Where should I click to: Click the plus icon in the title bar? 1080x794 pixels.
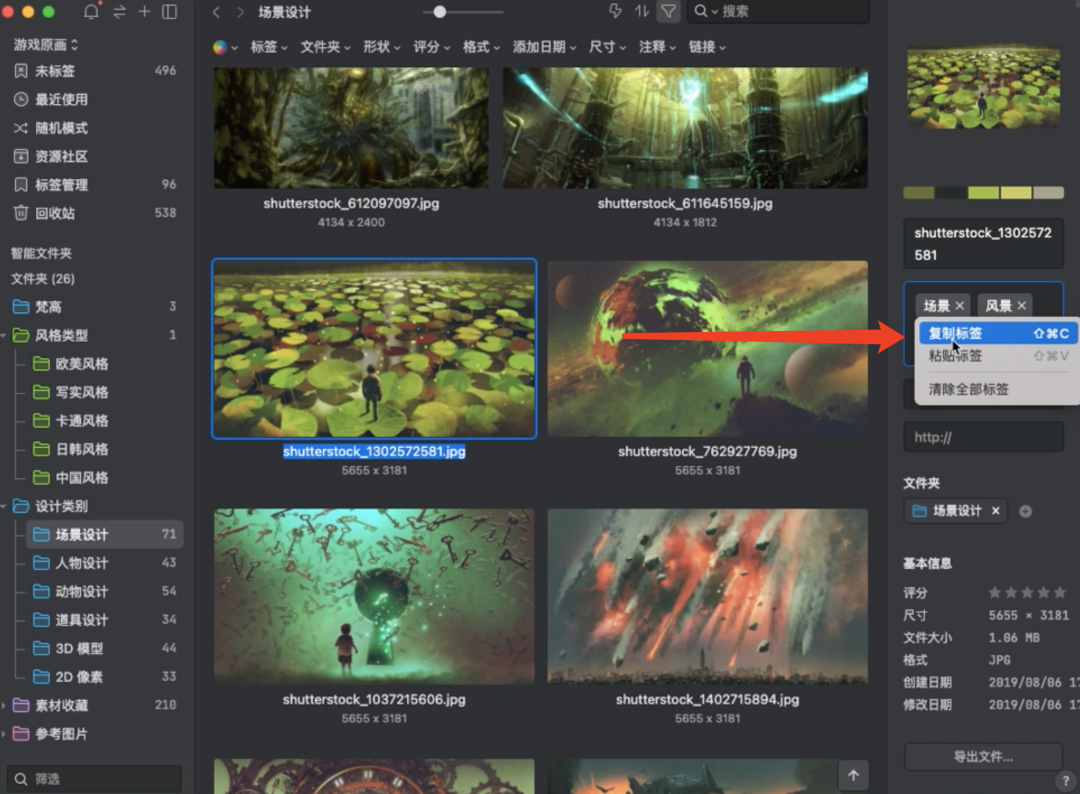(144, 12)
